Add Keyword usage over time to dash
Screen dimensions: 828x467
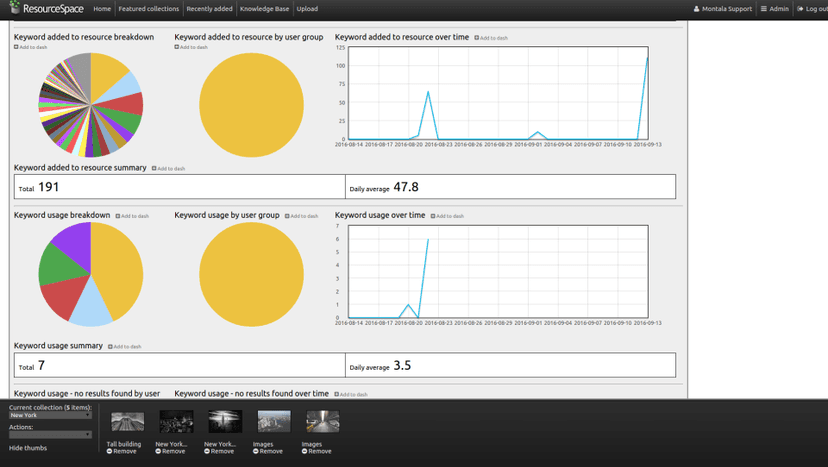tap(447, 216)
